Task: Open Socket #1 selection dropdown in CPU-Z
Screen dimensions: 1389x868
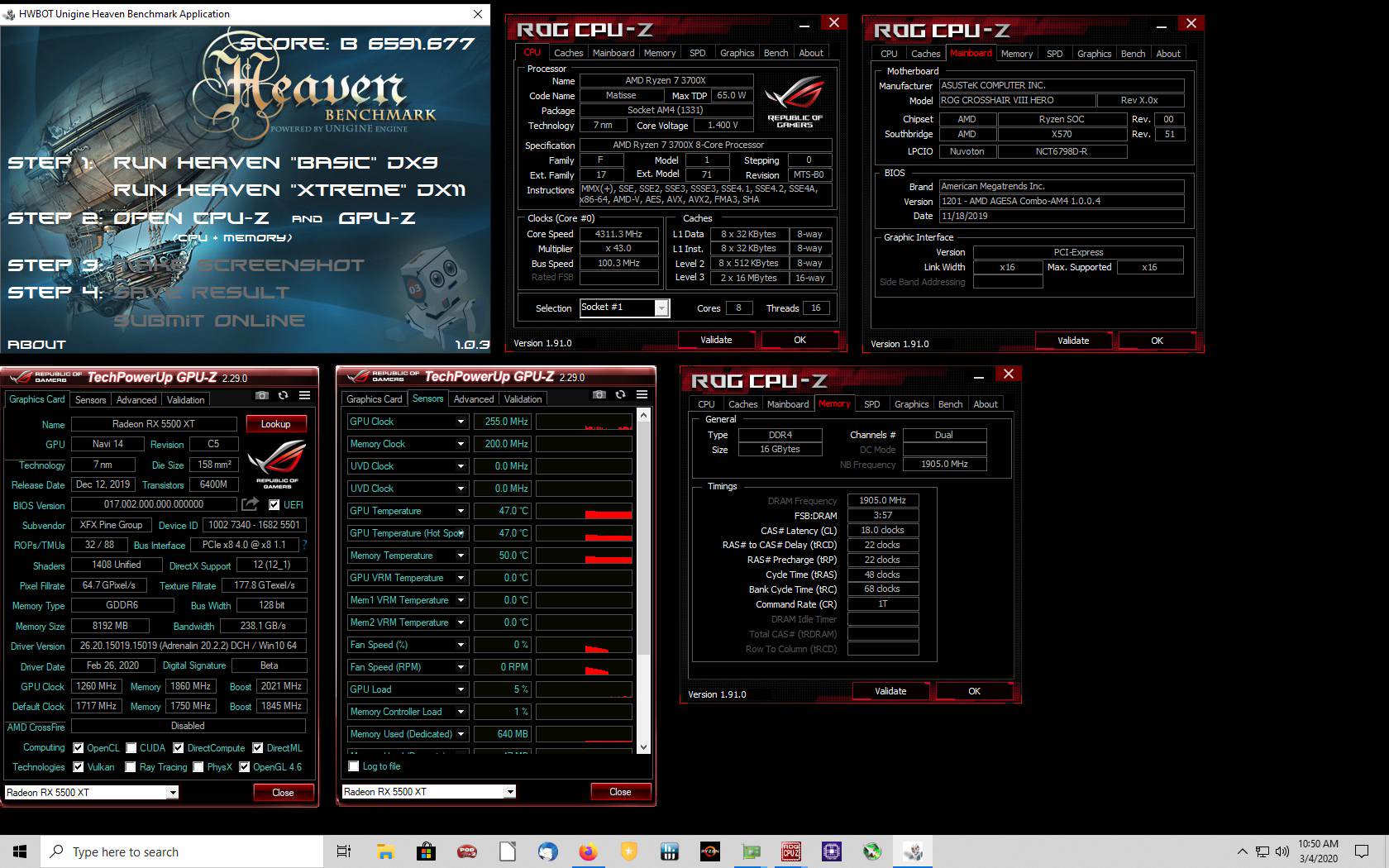Action: point(661,308)
